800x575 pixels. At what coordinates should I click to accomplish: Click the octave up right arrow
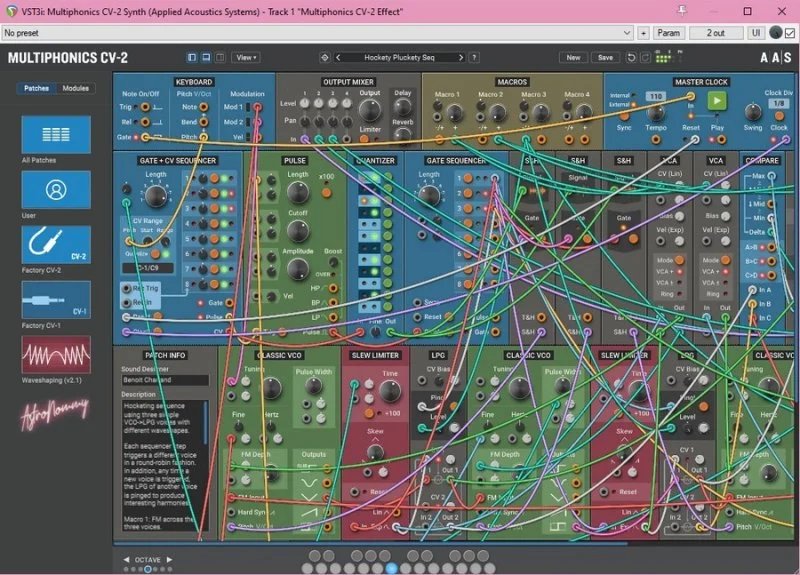(x=169, y=560)
